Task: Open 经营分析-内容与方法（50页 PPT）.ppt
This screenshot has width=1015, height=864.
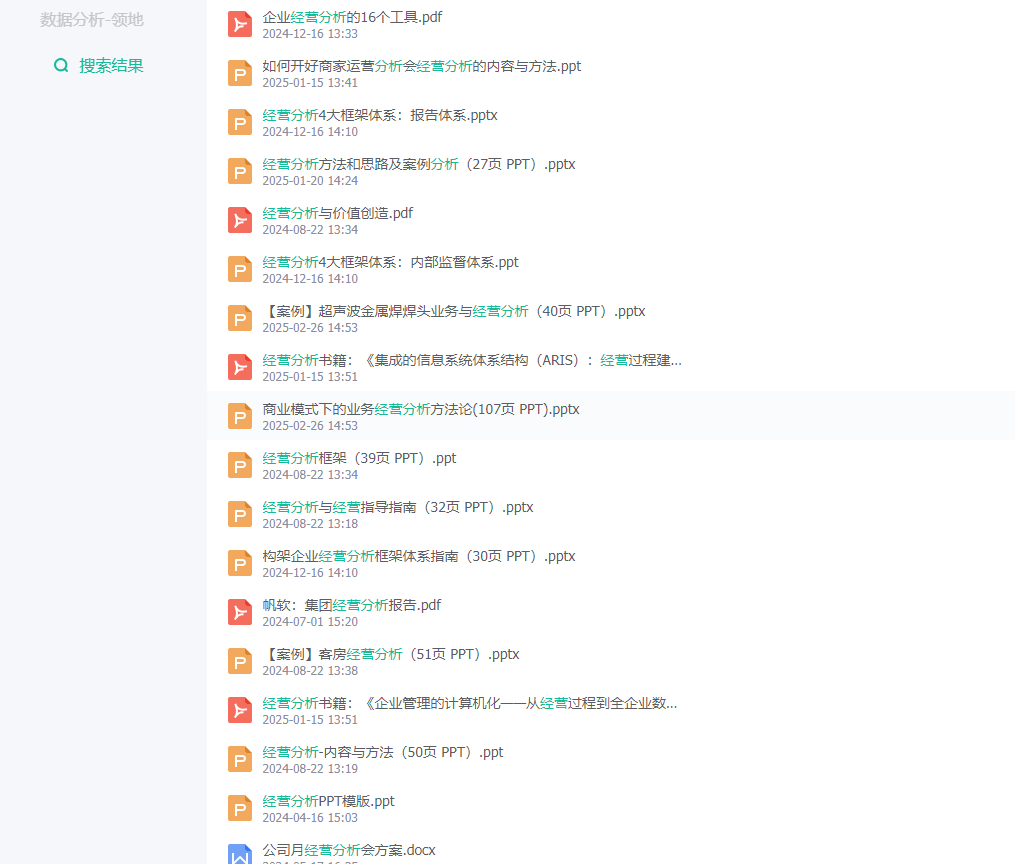Action: pos(383,753)
